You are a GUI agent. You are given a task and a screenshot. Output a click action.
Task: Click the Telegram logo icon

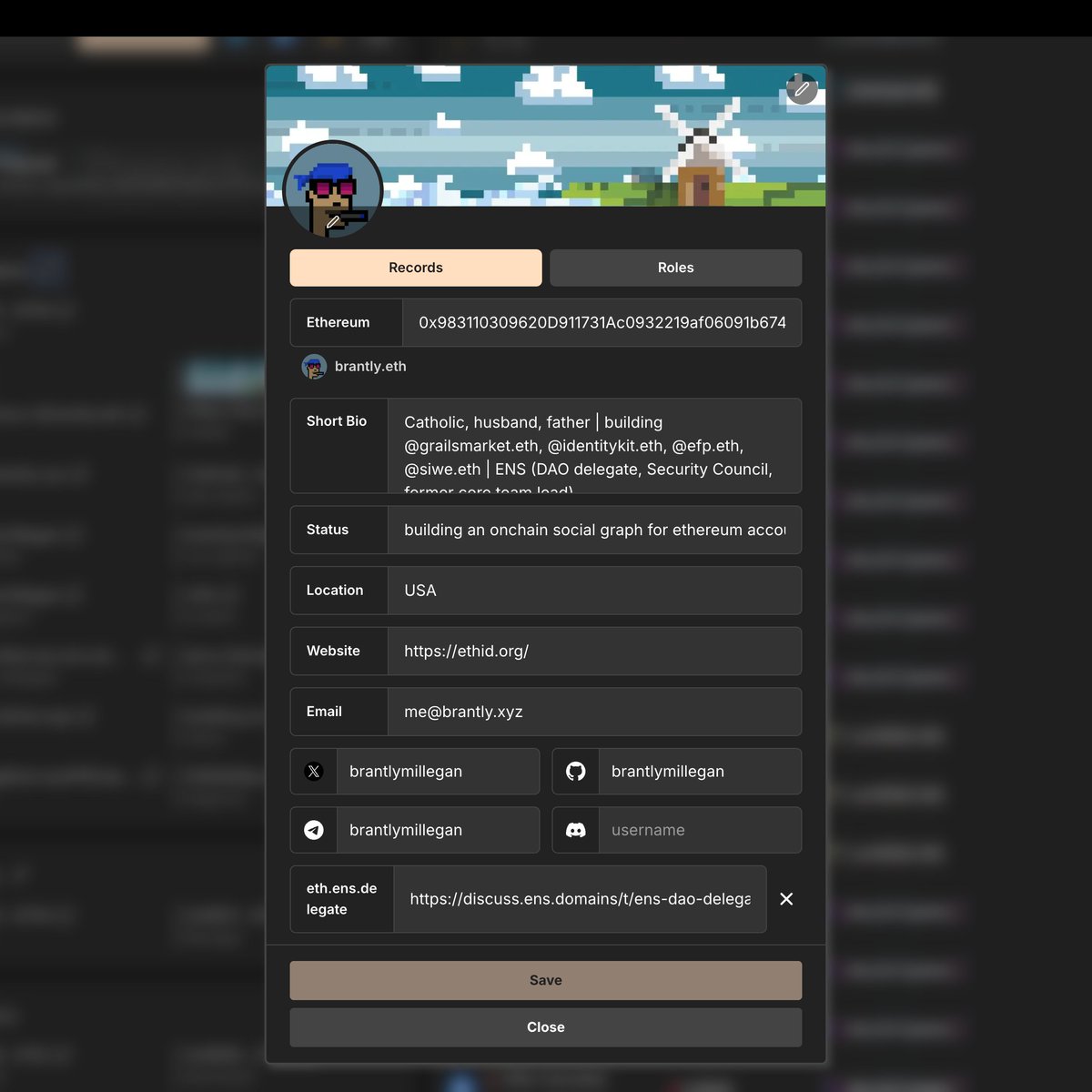(x=314, y=830)
